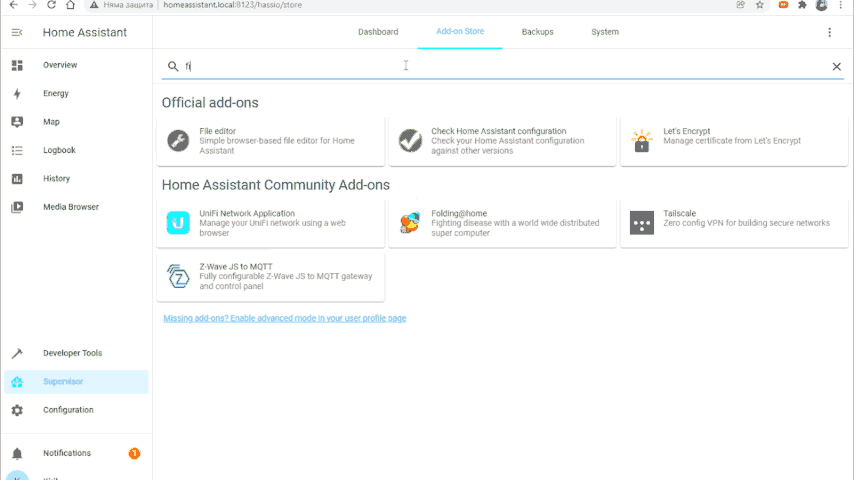This screenshot has width=854, height=480.
Task: Click the Check configuration checkmark icon
Action: [410, 141]
